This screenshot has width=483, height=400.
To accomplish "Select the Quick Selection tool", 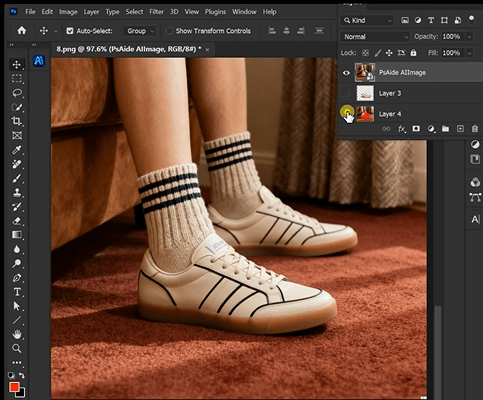I will point(17,107).
